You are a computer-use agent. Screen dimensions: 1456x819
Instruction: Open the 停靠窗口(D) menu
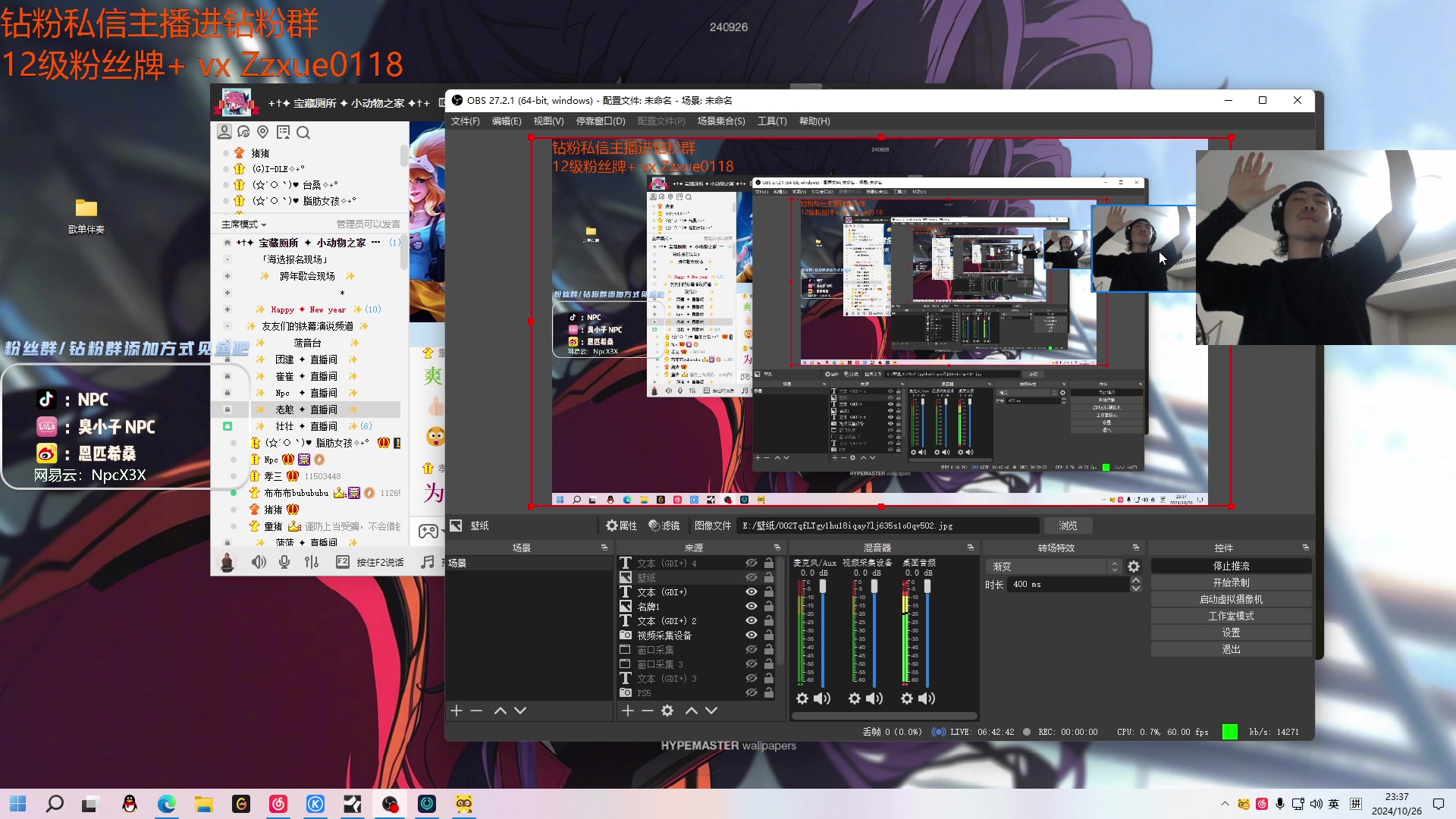tap(601, 121)
